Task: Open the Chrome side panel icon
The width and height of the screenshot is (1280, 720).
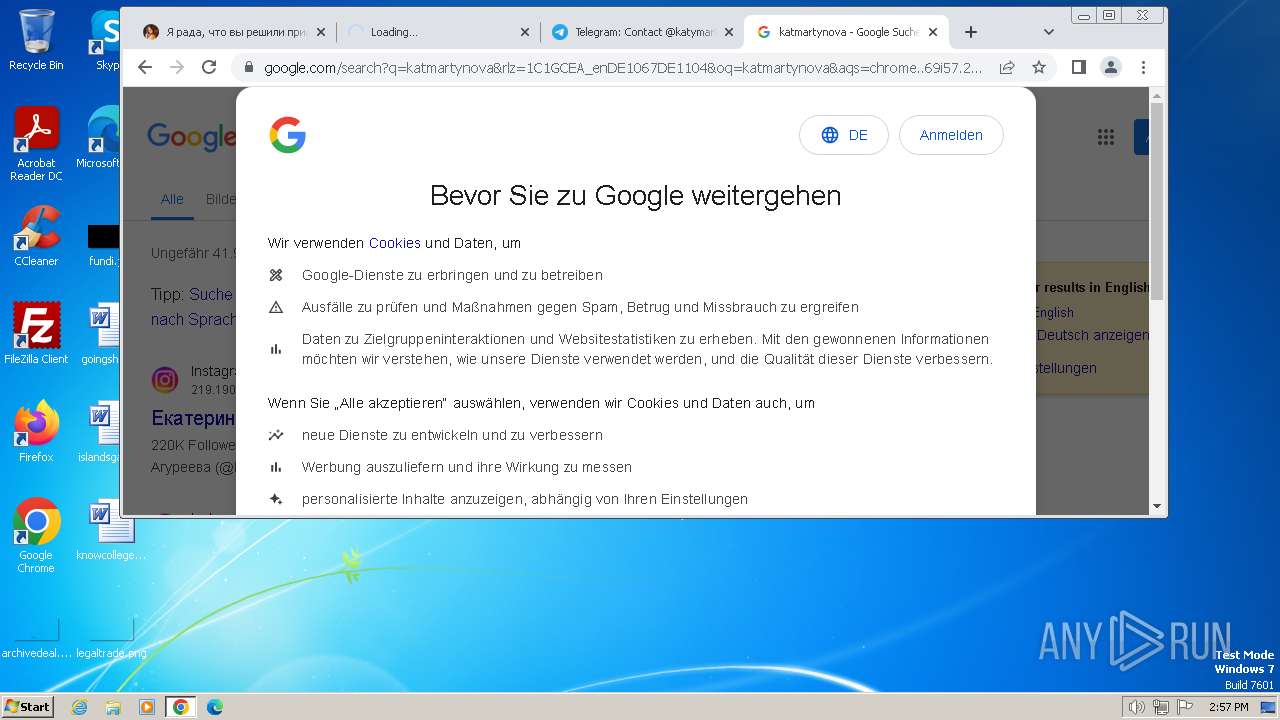Action: pyautogui.click(x=1078, y=67)
